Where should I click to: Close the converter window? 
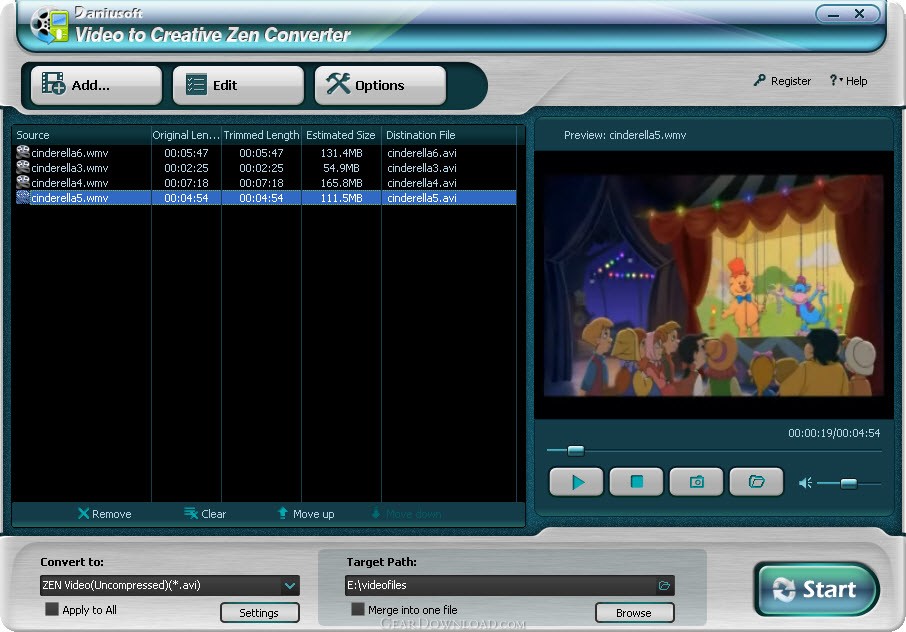[x=860, y=13]
